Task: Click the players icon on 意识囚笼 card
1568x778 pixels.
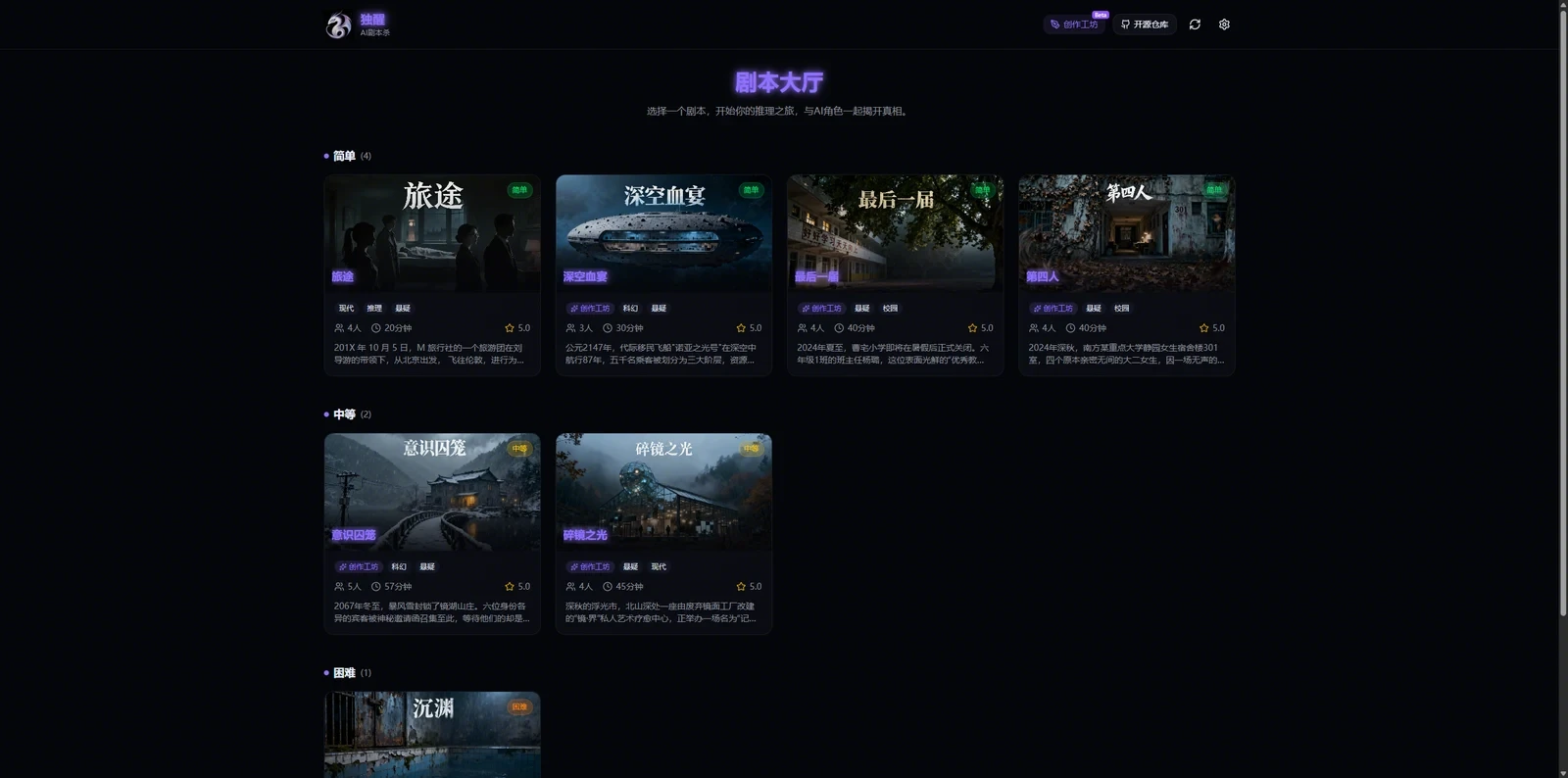Action: pos(339,587)
